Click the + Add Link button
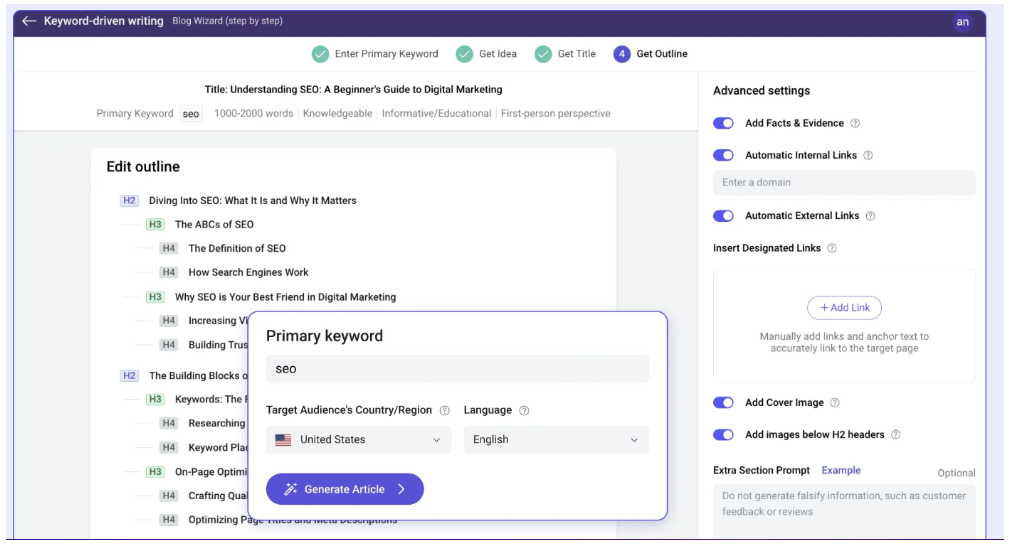1014x556 pixels. [x=844, y=308]
